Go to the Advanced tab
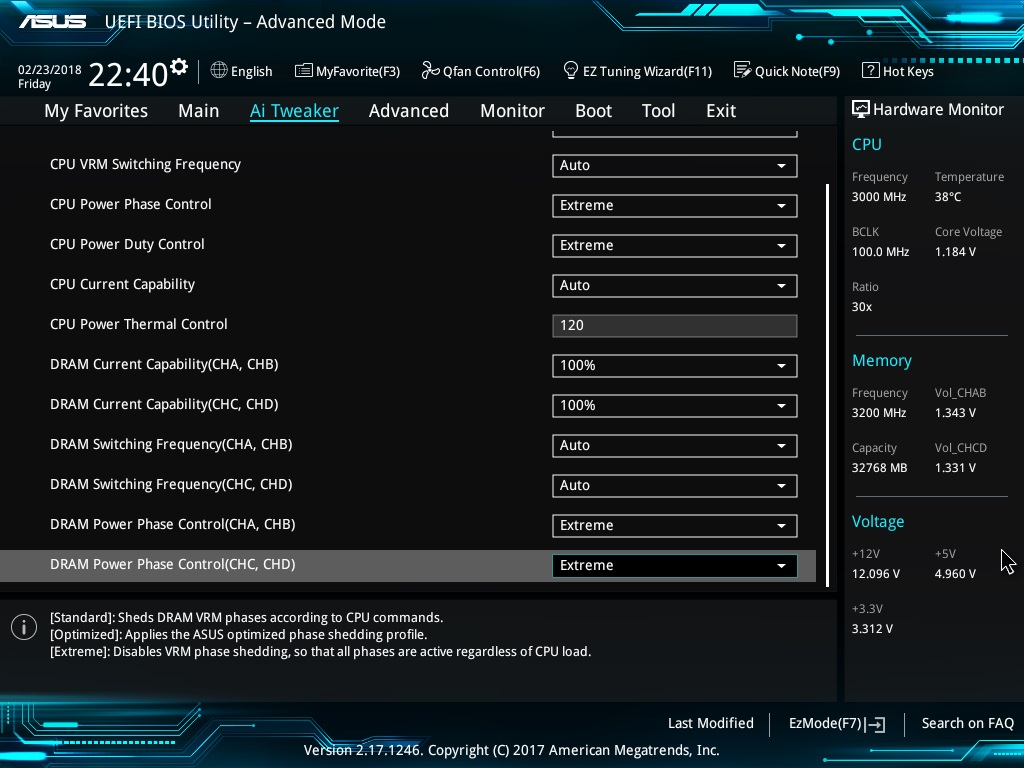Viewport: 1024px width, 768px height. tap(409, 111)
